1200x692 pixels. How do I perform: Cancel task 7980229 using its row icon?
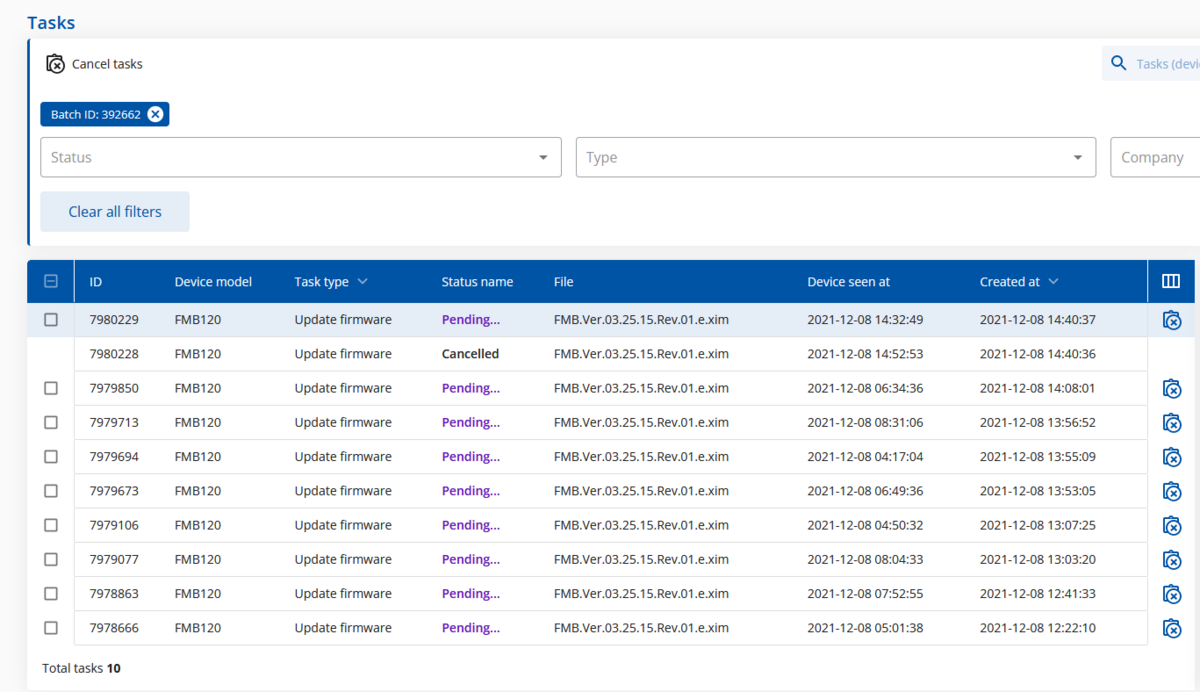1172,320
